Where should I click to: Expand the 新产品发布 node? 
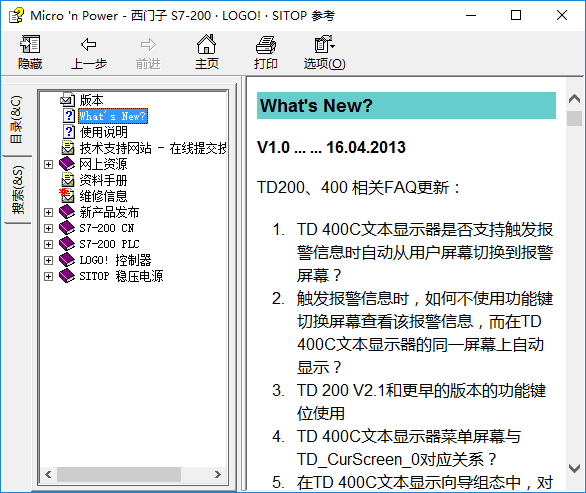click(48, 212)
